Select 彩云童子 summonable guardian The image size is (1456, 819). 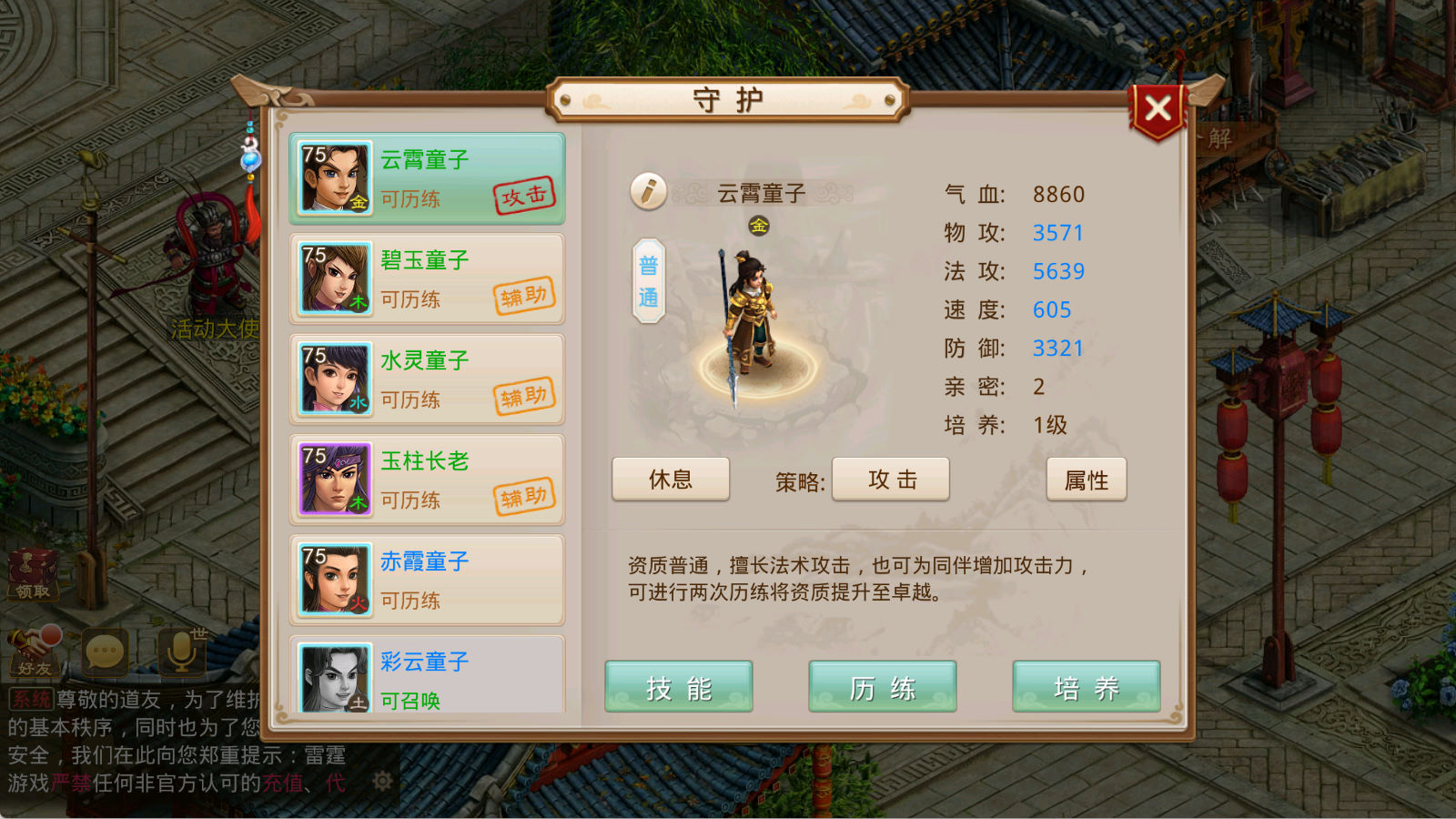tap(427, 674)
